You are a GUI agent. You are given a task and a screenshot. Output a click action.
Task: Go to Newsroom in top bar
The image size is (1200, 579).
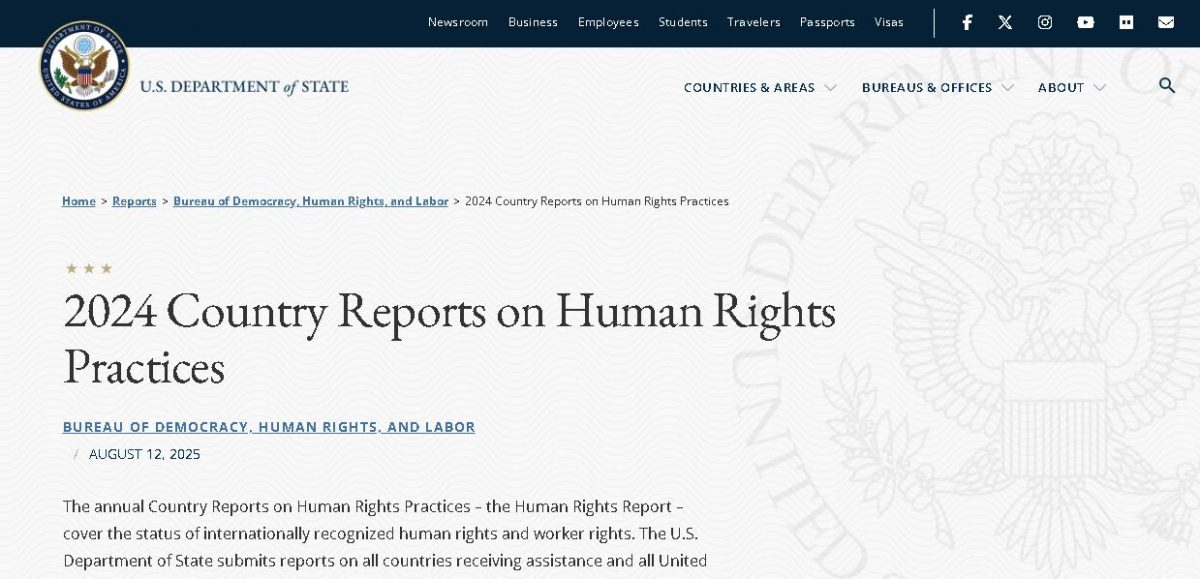click(x=458, y=22)
